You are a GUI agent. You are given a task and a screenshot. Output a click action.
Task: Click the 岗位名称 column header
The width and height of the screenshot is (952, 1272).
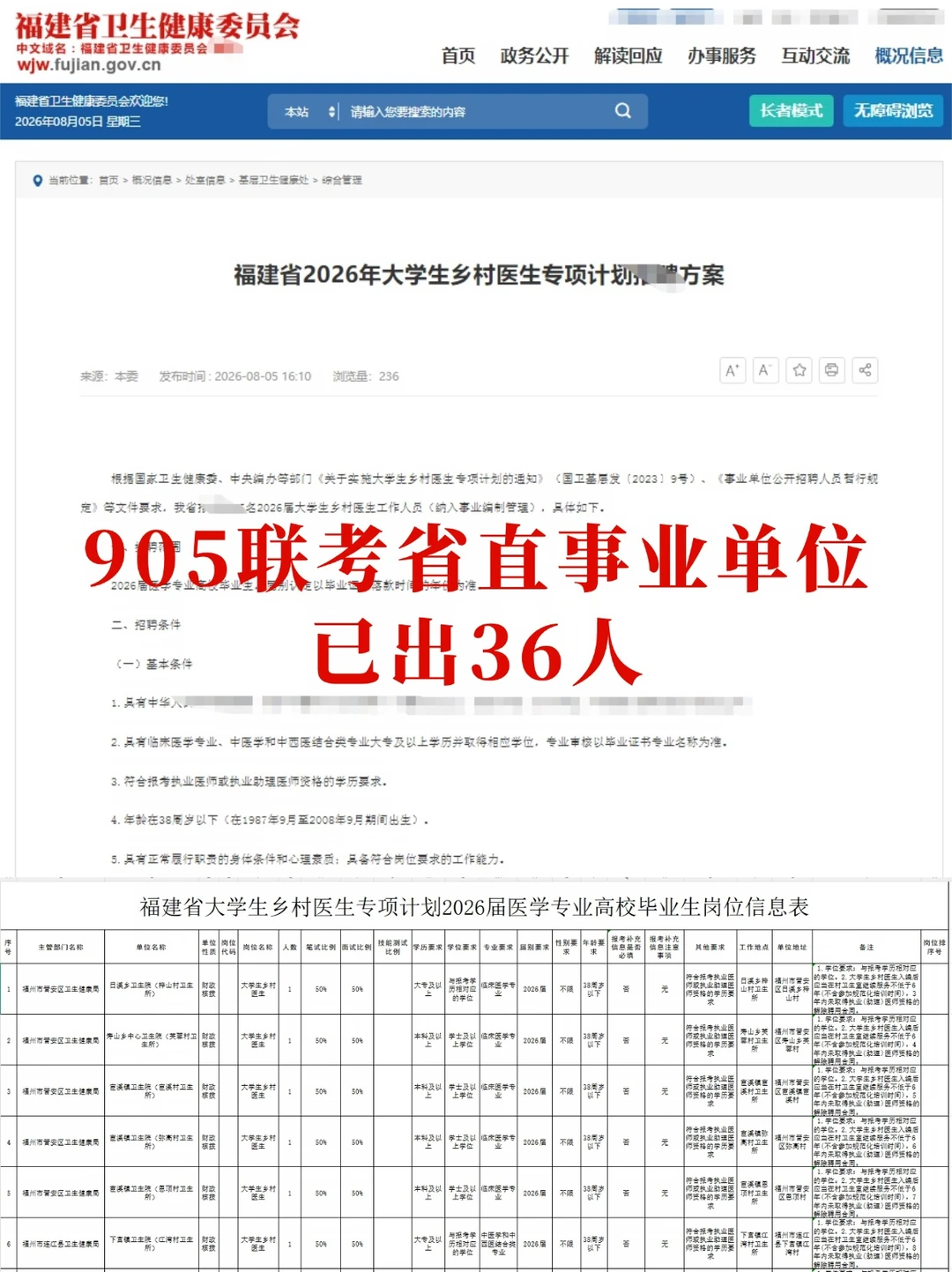click(258, 947)
